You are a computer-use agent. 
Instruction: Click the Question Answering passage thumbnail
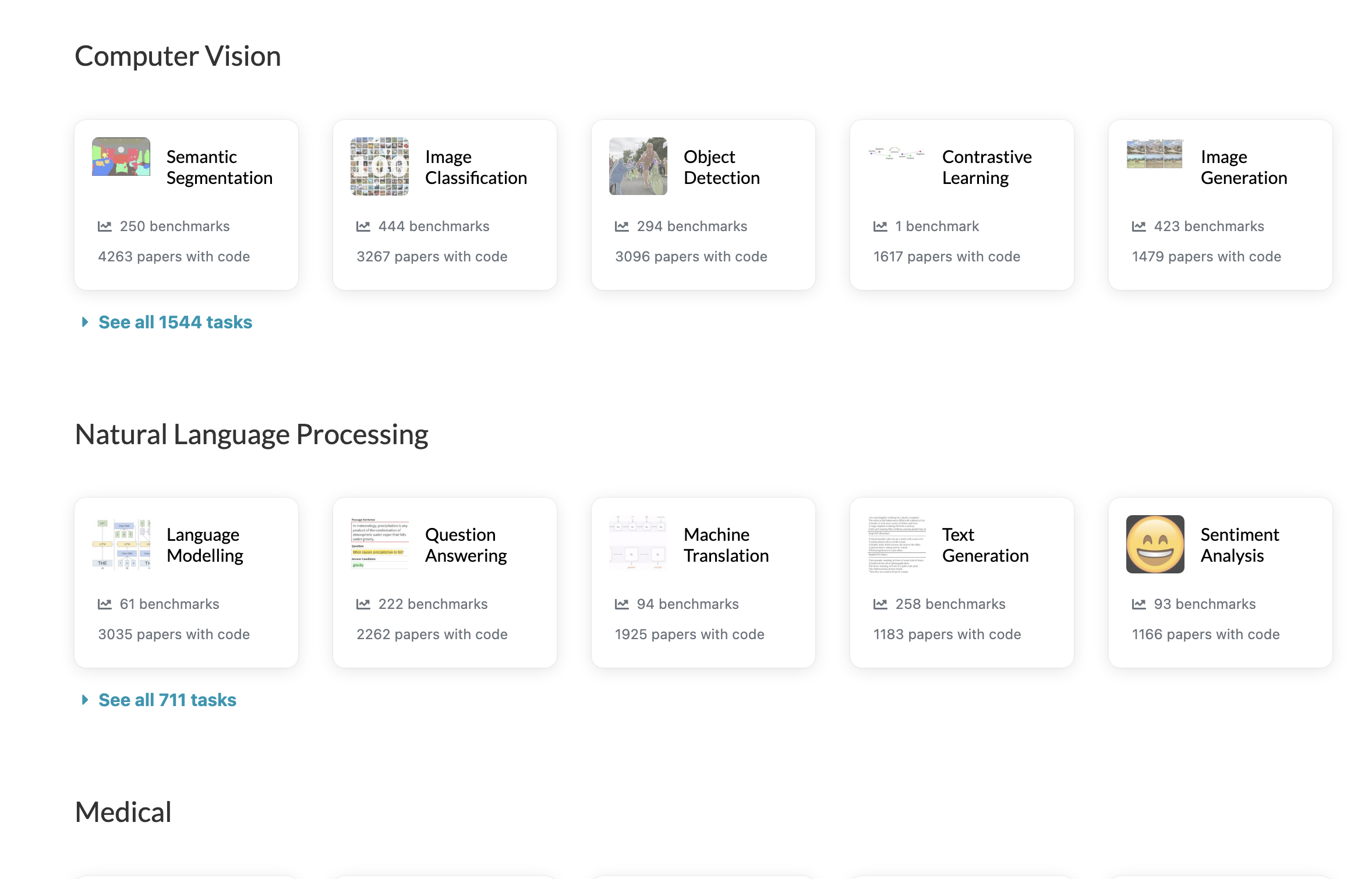380,543
